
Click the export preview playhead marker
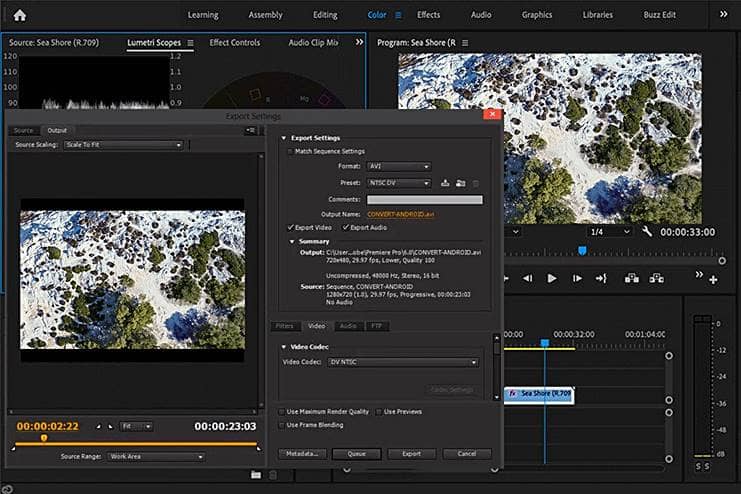coord(43,437)
